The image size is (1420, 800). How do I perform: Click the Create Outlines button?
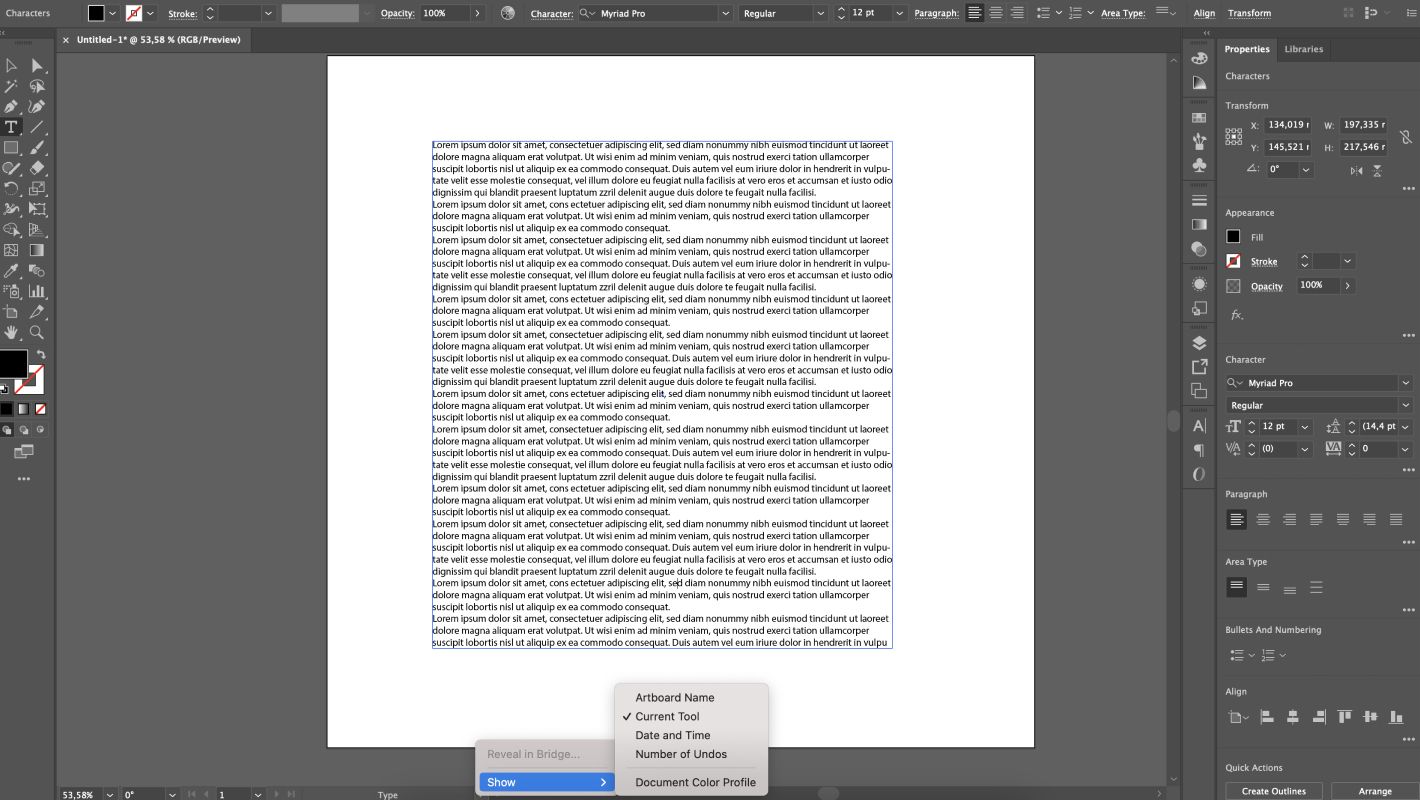[x=1273, y=791]
